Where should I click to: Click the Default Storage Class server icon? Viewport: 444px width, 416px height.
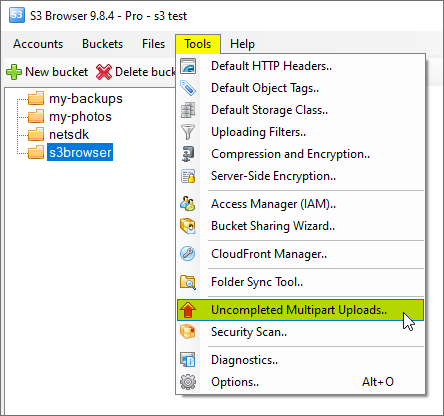click(188, 110)
